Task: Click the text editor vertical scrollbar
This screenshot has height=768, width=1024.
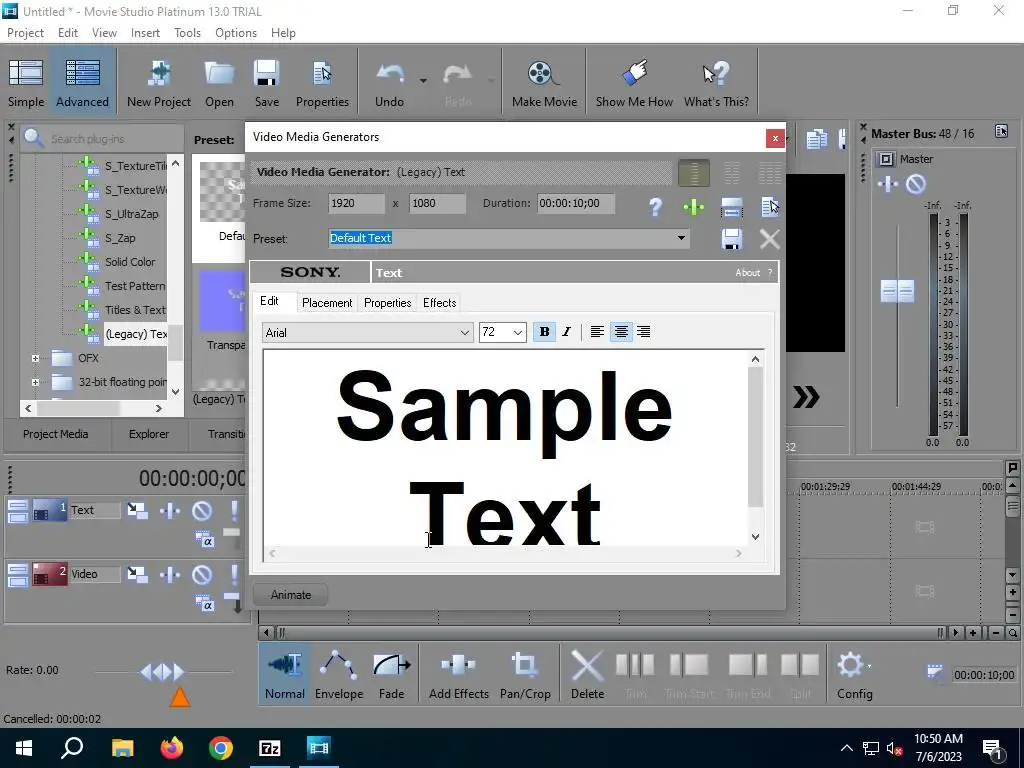Action: [755, 437]
